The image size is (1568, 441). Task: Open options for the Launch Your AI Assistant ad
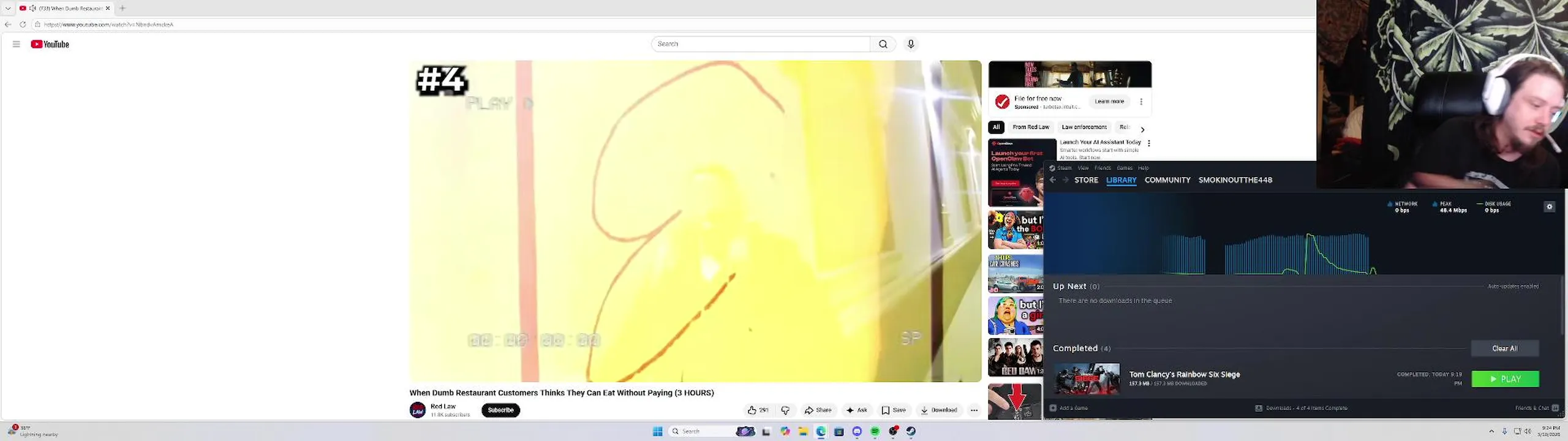point(1149,143)
